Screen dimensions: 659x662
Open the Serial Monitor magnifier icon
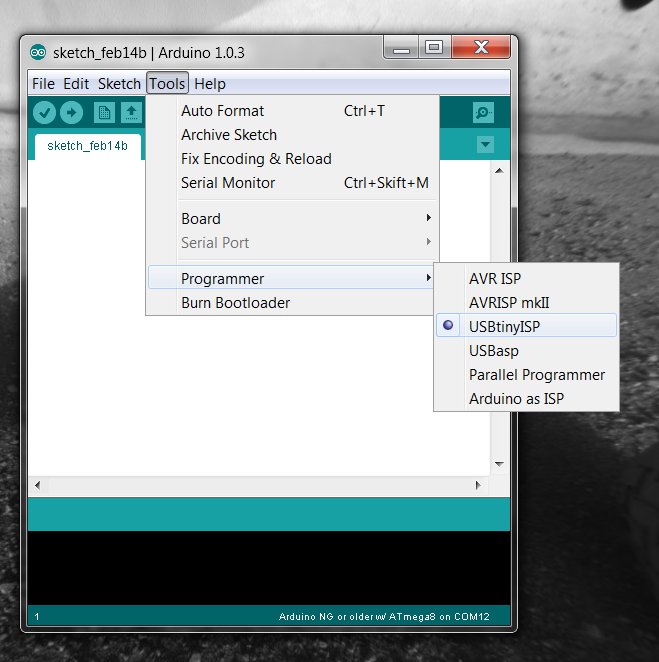click(x=483, y=112)
